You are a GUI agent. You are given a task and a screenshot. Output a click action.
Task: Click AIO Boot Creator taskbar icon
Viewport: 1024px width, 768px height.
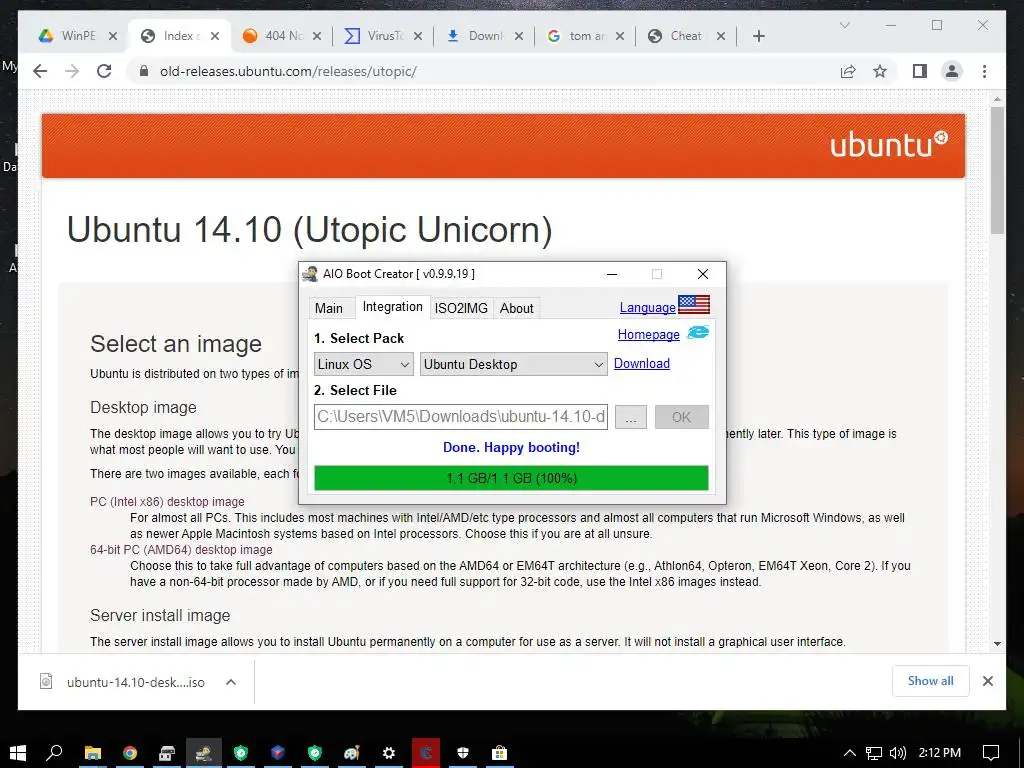pos(204,753)
